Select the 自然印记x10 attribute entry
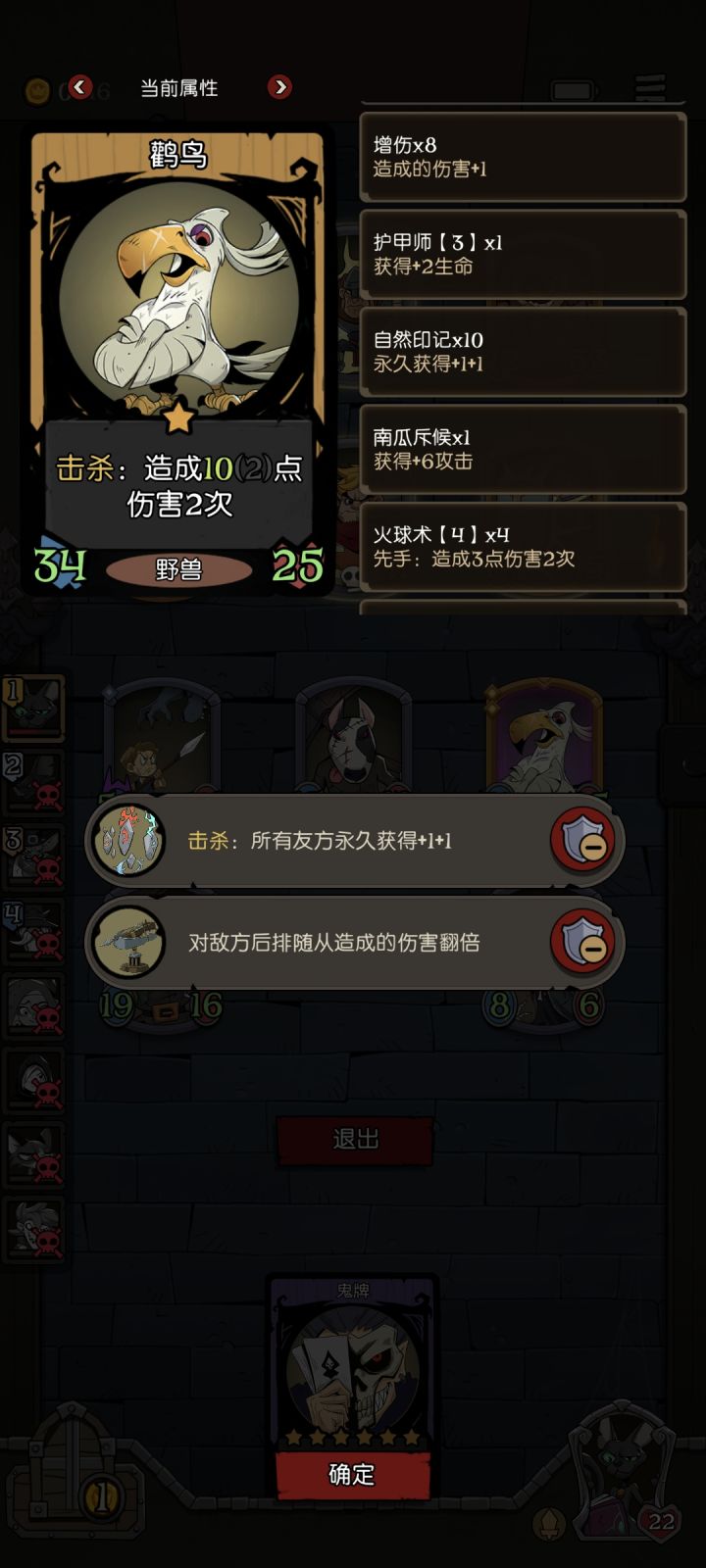The width and height of the screenshot is (706, 1568). pyautogui.click(x=523, y=352)
